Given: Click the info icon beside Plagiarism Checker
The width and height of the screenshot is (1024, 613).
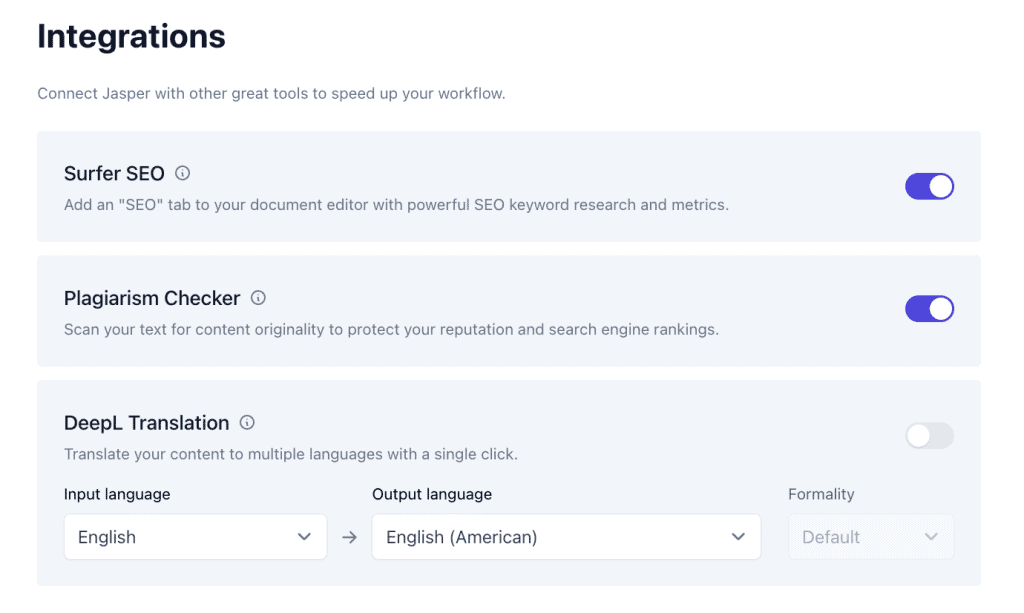Looking at the screenshot, I should click(258, 298).
